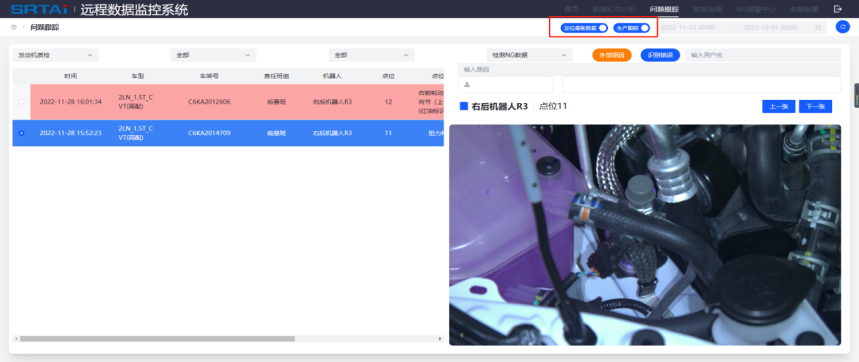The image size is (859, 362).
Task: Click frame number C6KA2014709
Action: [x=209, y=133]
